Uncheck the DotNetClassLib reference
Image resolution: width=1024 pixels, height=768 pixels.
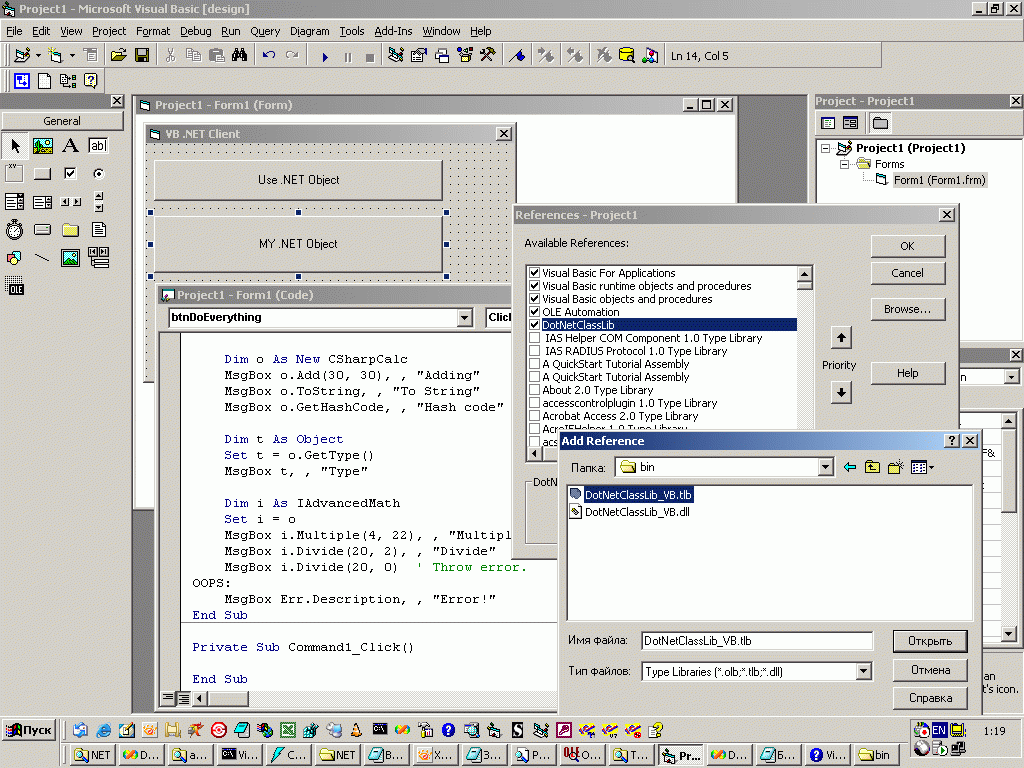tap(534, 325)
